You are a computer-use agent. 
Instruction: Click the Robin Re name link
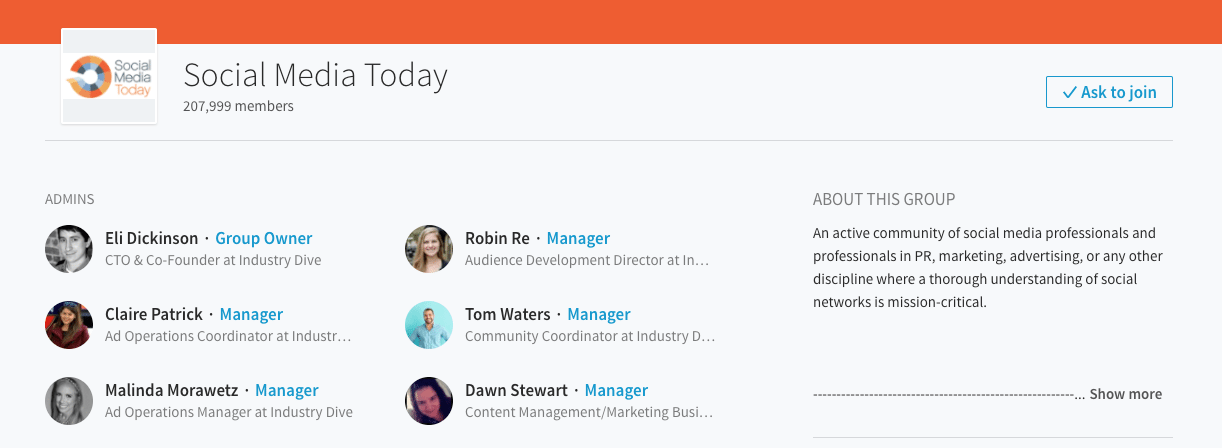tap(497, 238)
